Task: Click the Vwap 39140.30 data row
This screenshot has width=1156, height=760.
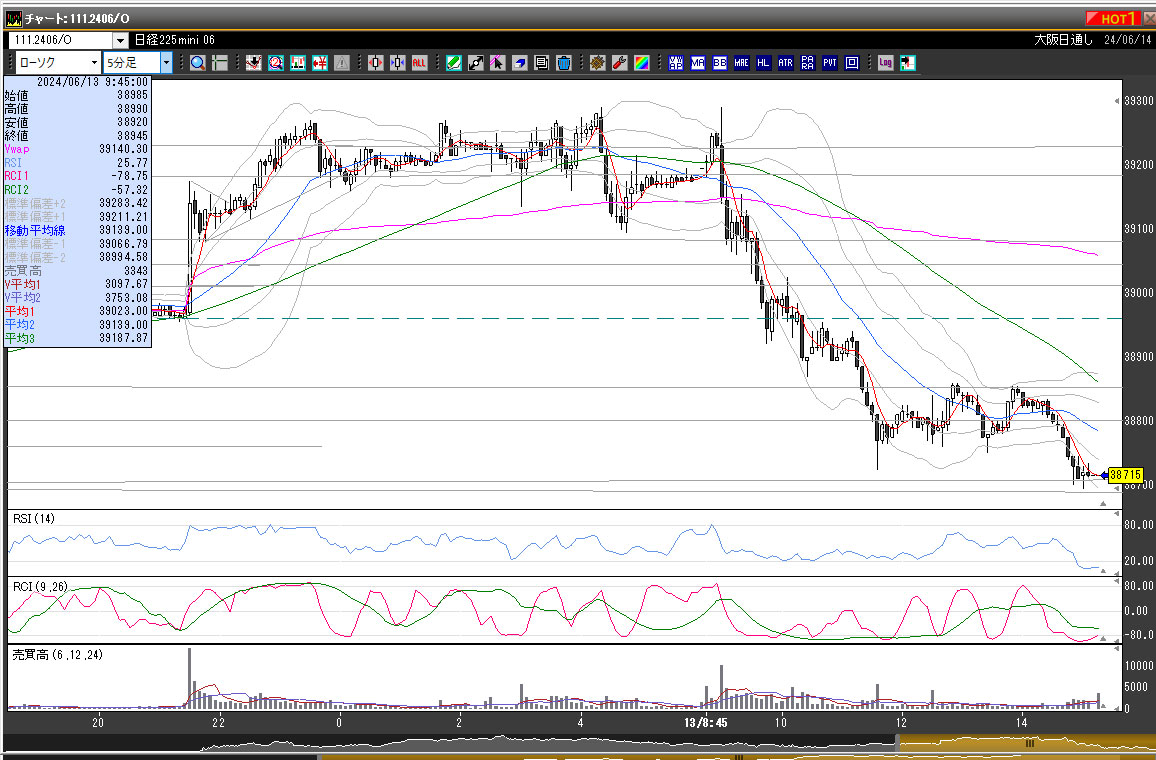Action: [77, 149]
